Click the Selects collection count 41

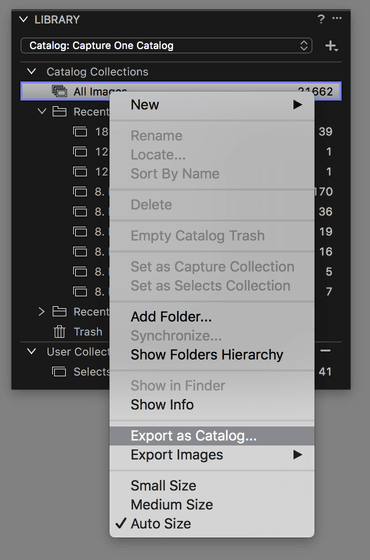click(325, 372)
